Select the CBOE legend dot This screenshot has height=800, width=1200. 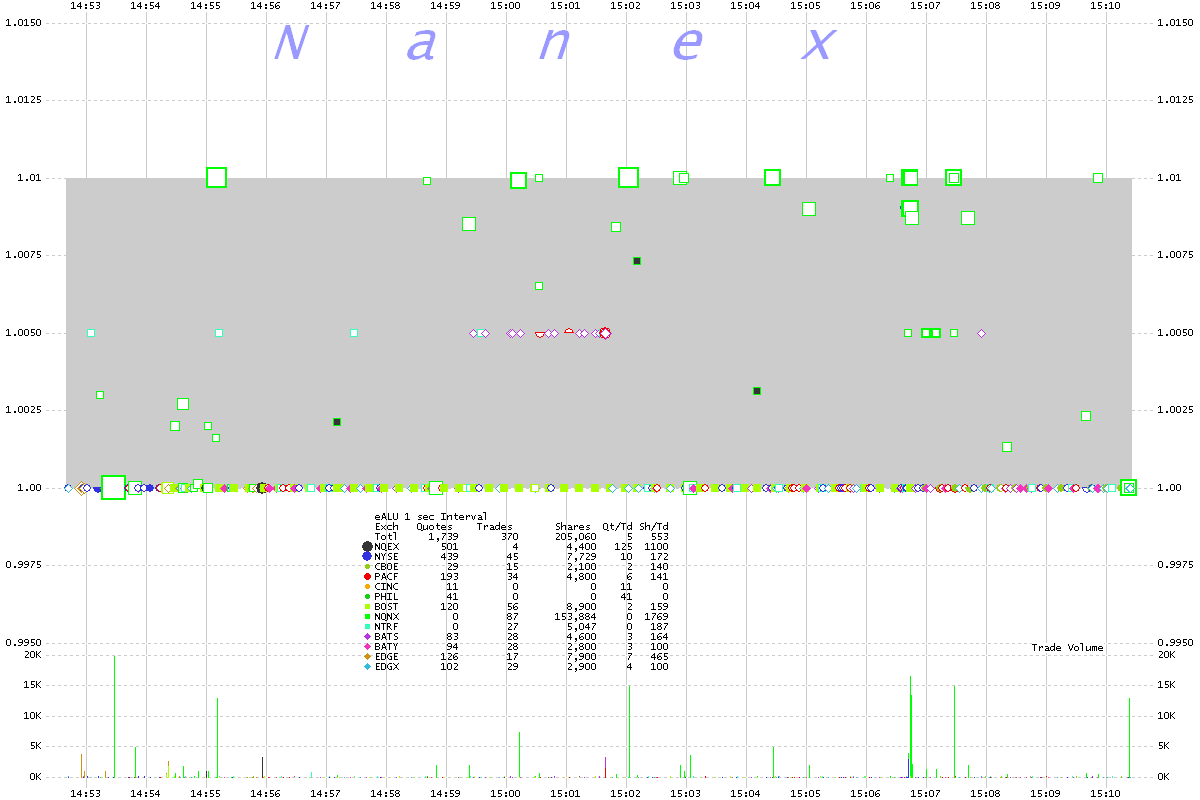point(367,566)
